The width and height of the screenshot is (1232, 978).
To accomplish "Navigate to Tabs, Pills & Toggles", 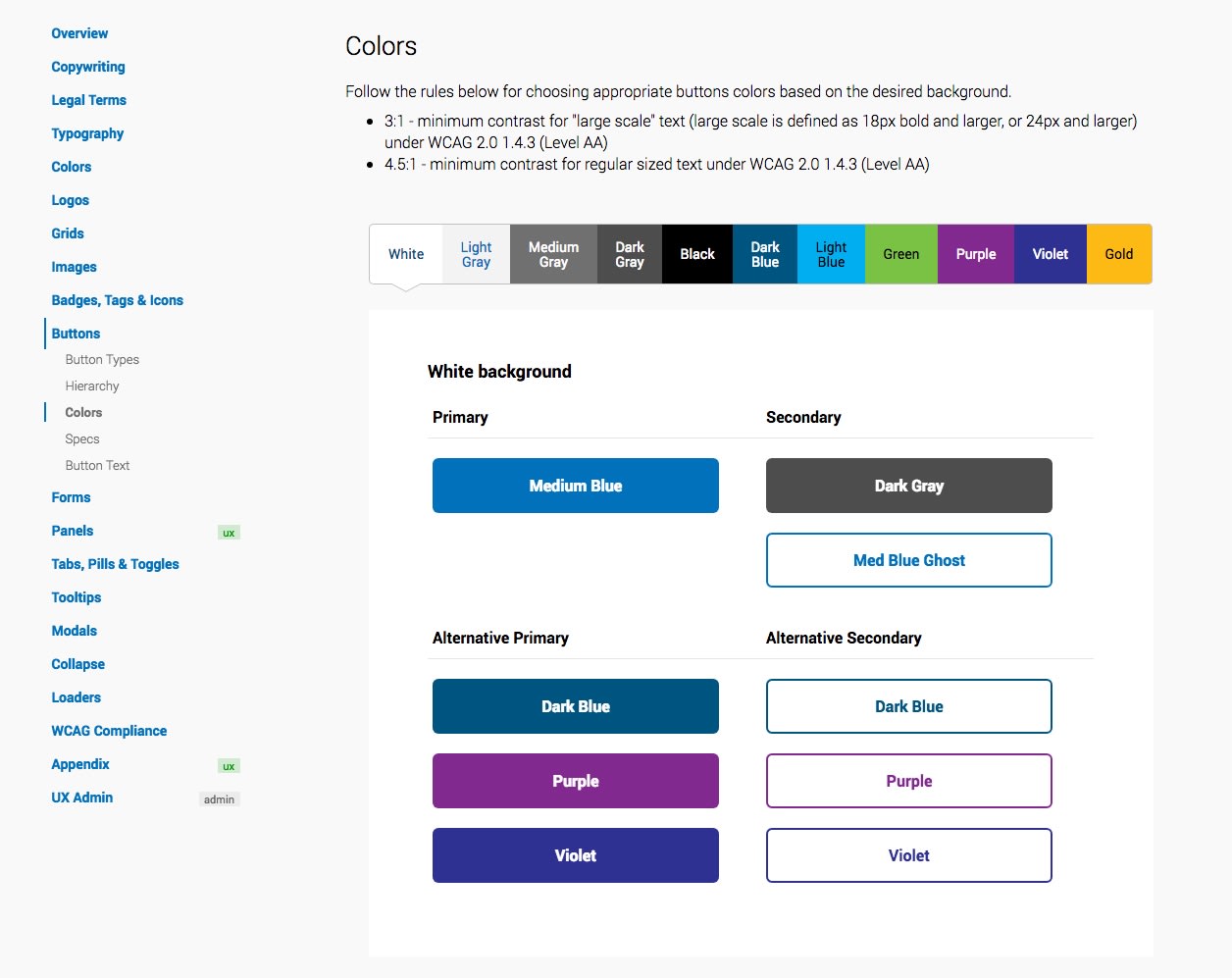I will coord(115,564).
